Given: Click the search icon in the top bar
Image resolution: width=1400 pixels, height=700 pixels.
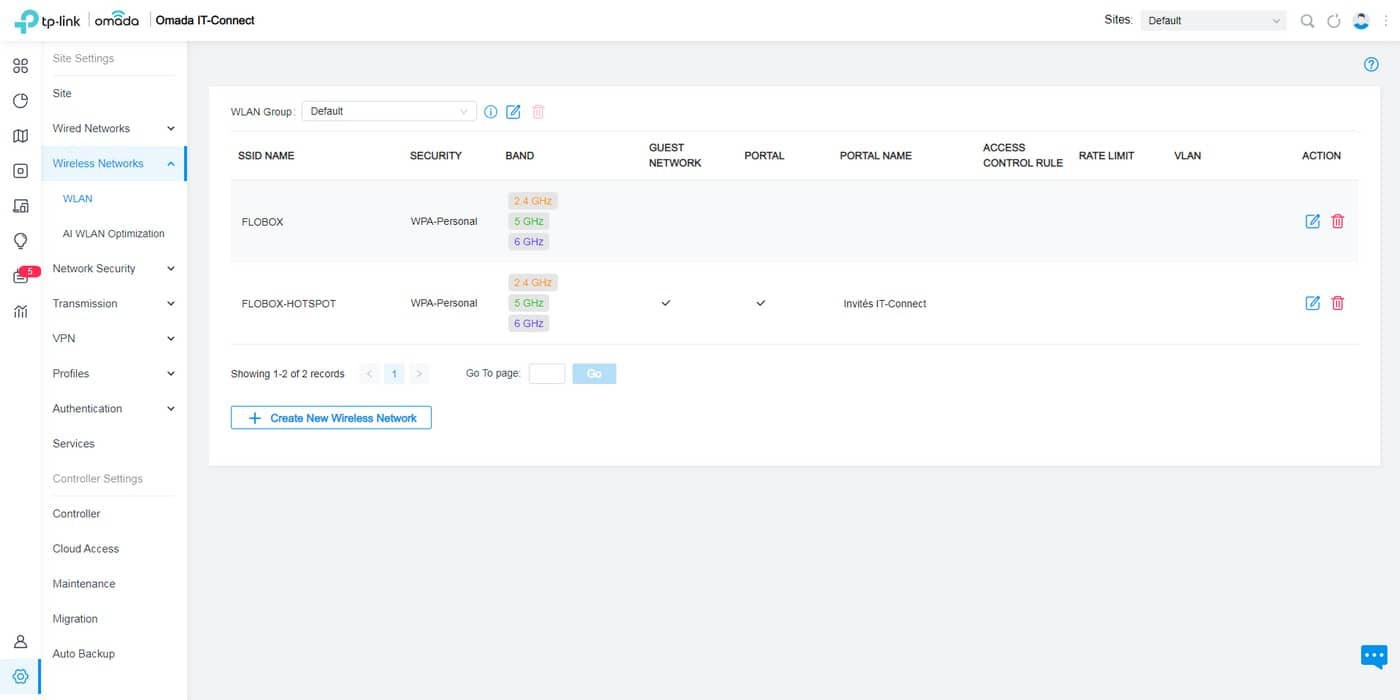Looking at the screenshot, I should pyautogui.click(x=1307, y=19).
